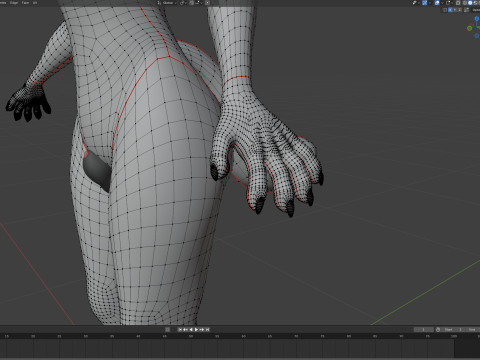
Task: Jump to next keyframe
Action: click(x=202, y=329)
